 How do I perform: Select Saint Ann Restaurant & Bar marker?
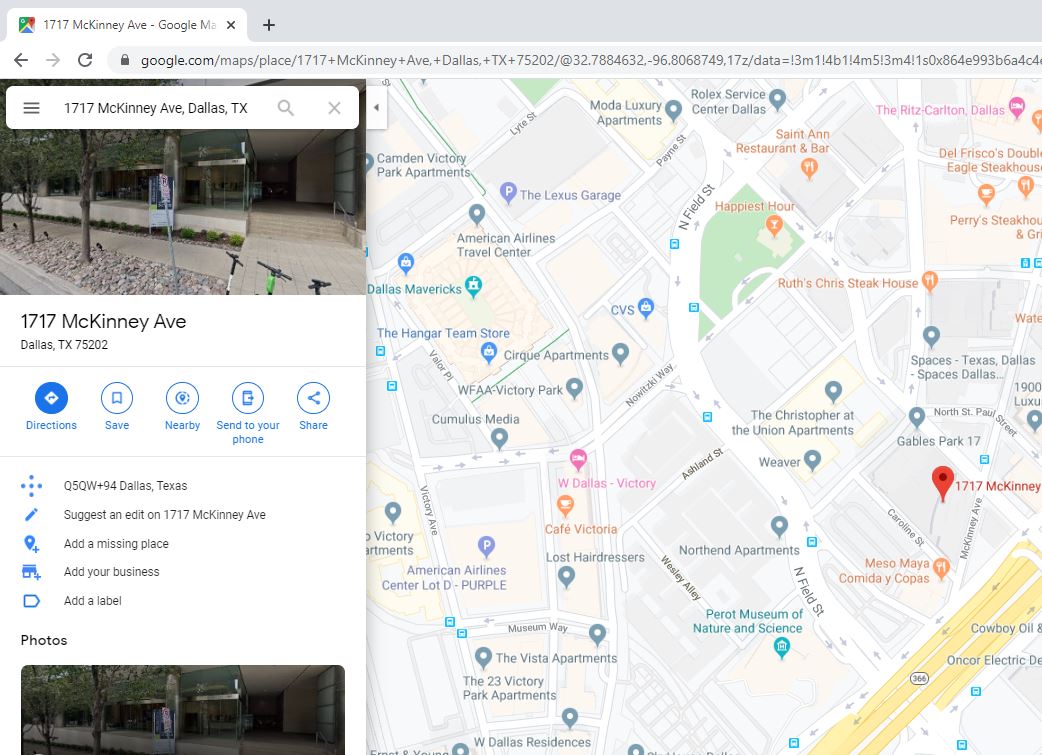pyautogui.click(x=809, y=169)
